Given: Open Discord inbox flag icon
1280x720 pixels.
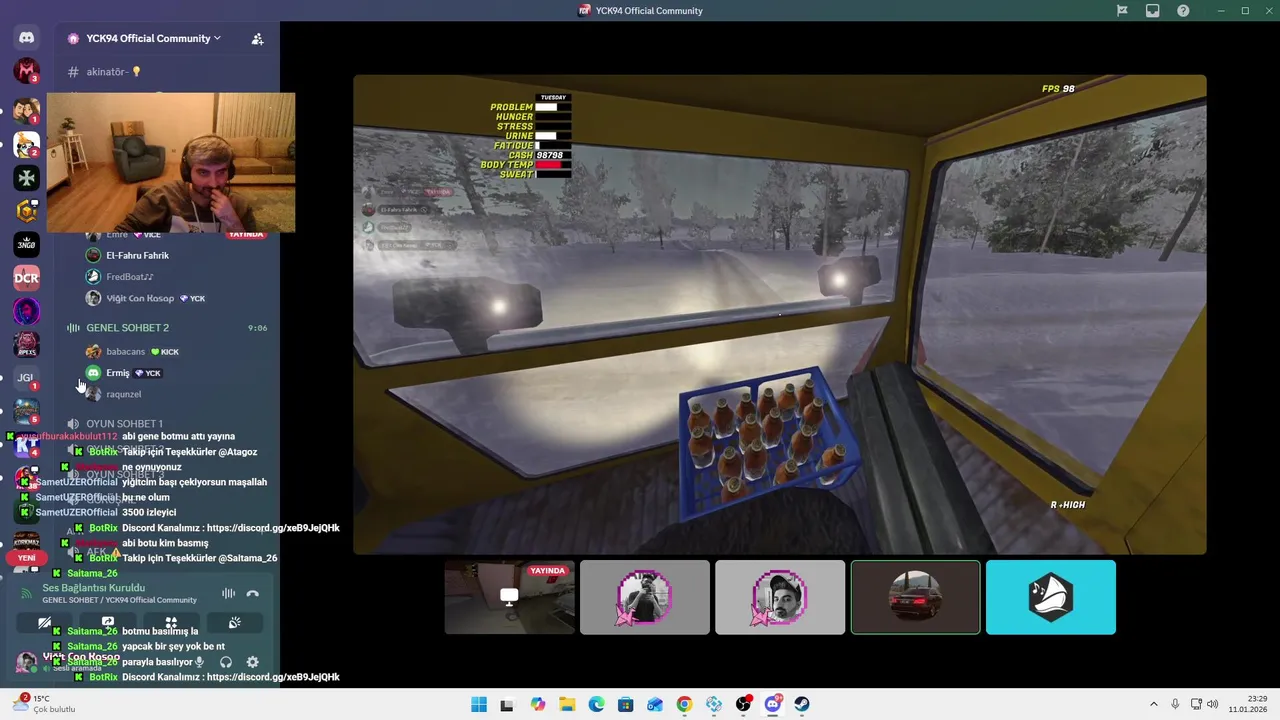Looking at the screenshot, I should pyautogui.click(x=1122, y=11).
